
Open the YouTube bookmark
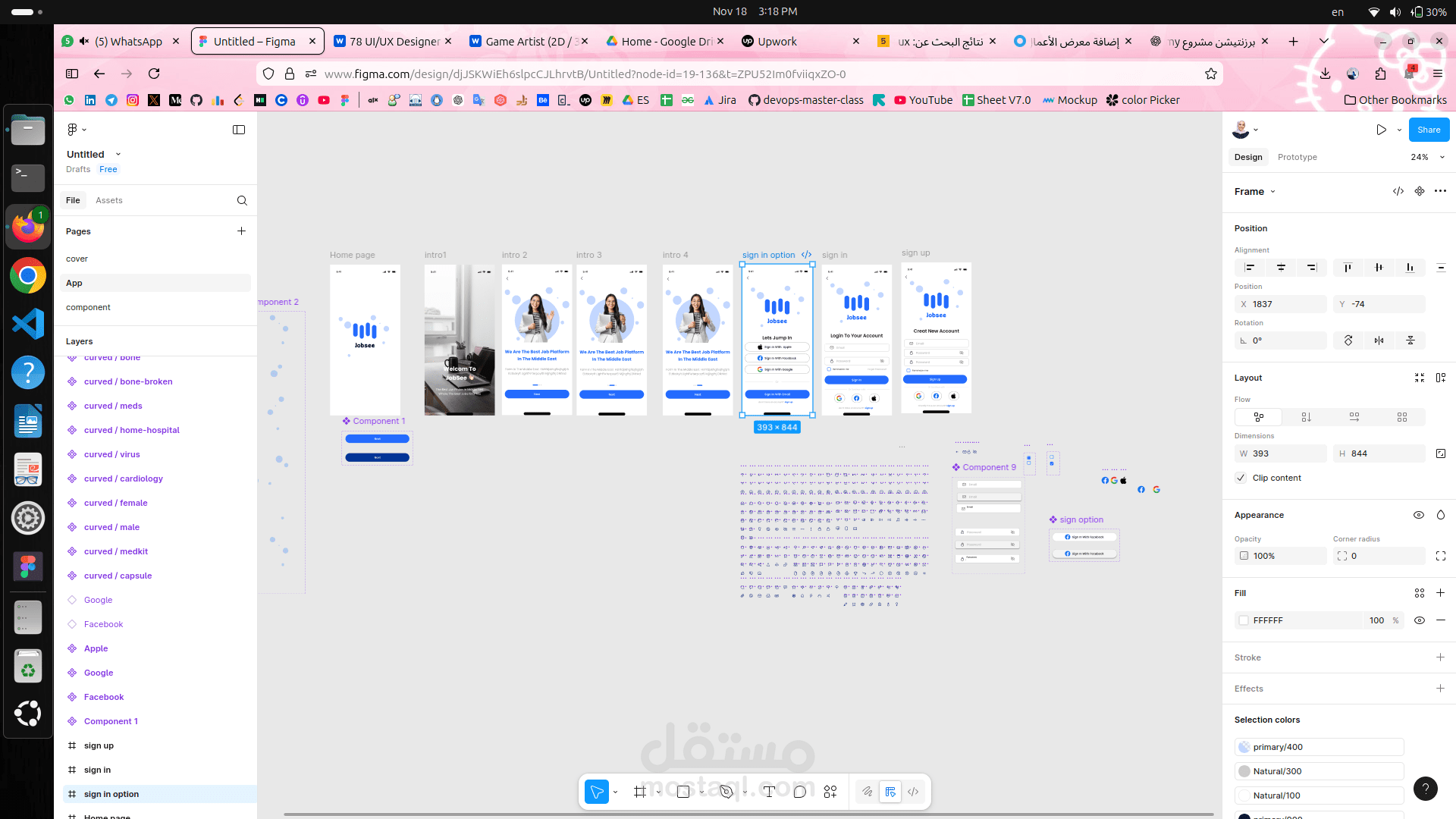coord(923,100)
